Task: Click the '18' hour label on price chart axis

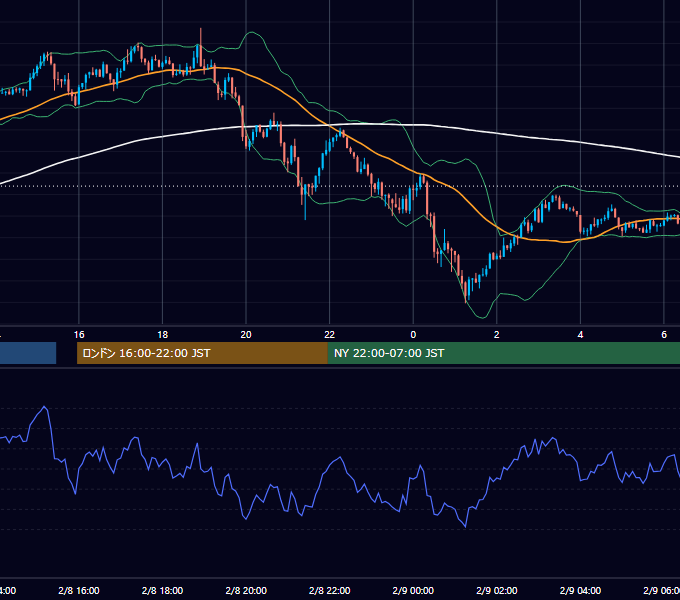Action: 163,335
